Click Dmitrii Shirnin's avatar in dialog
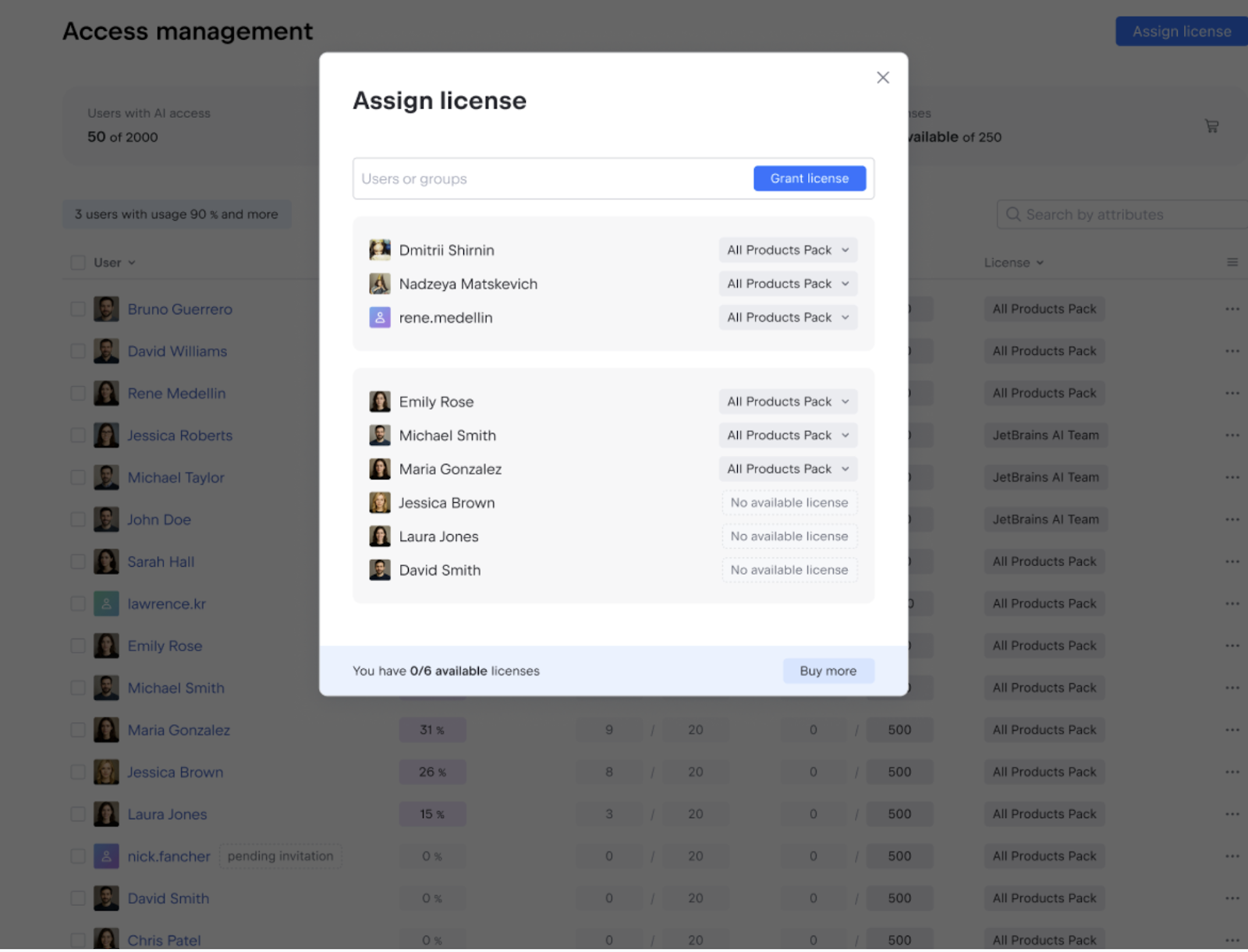 [380, 250]
